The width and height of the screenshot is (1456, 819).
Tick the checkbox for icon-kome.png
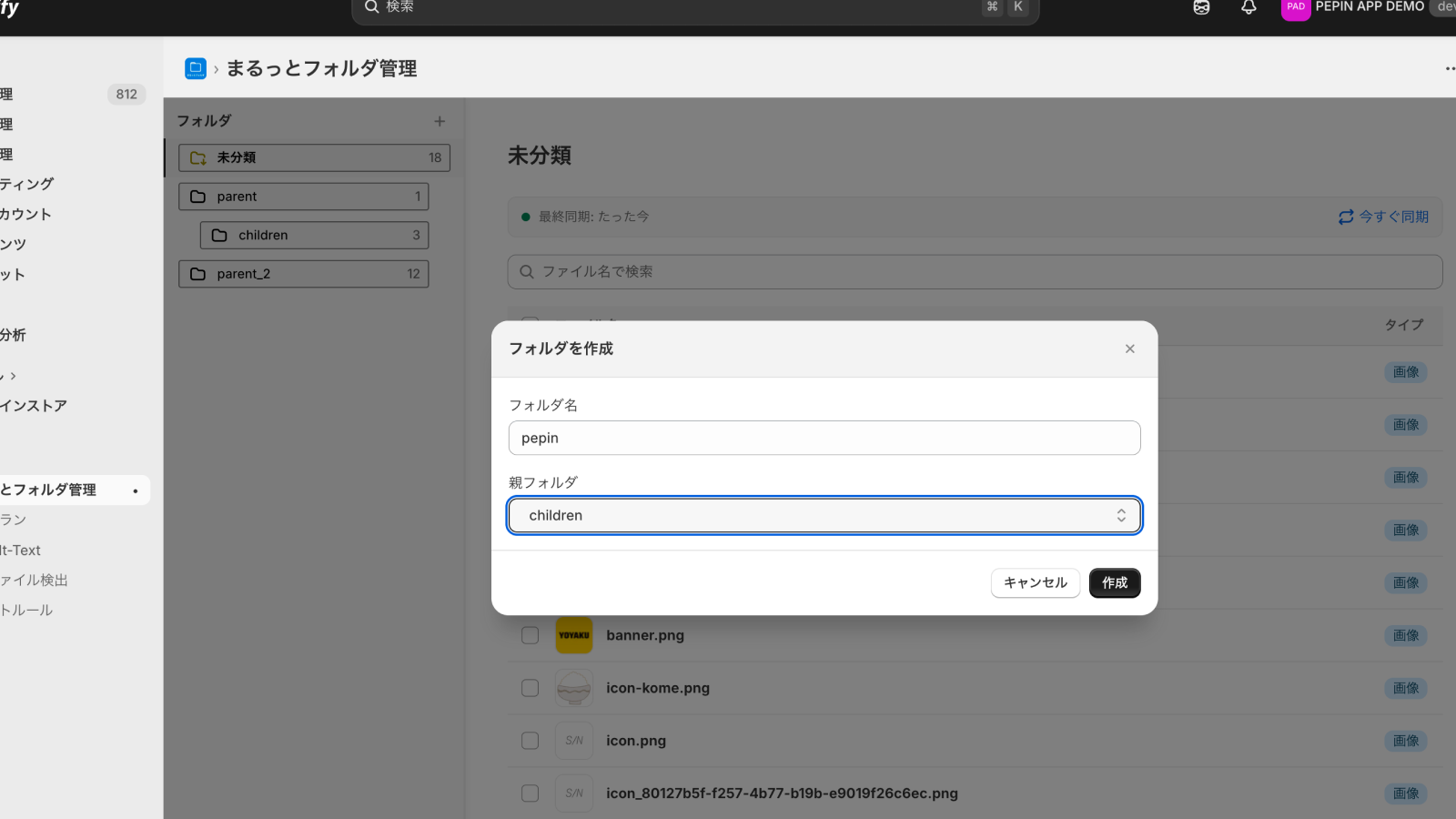530,688
